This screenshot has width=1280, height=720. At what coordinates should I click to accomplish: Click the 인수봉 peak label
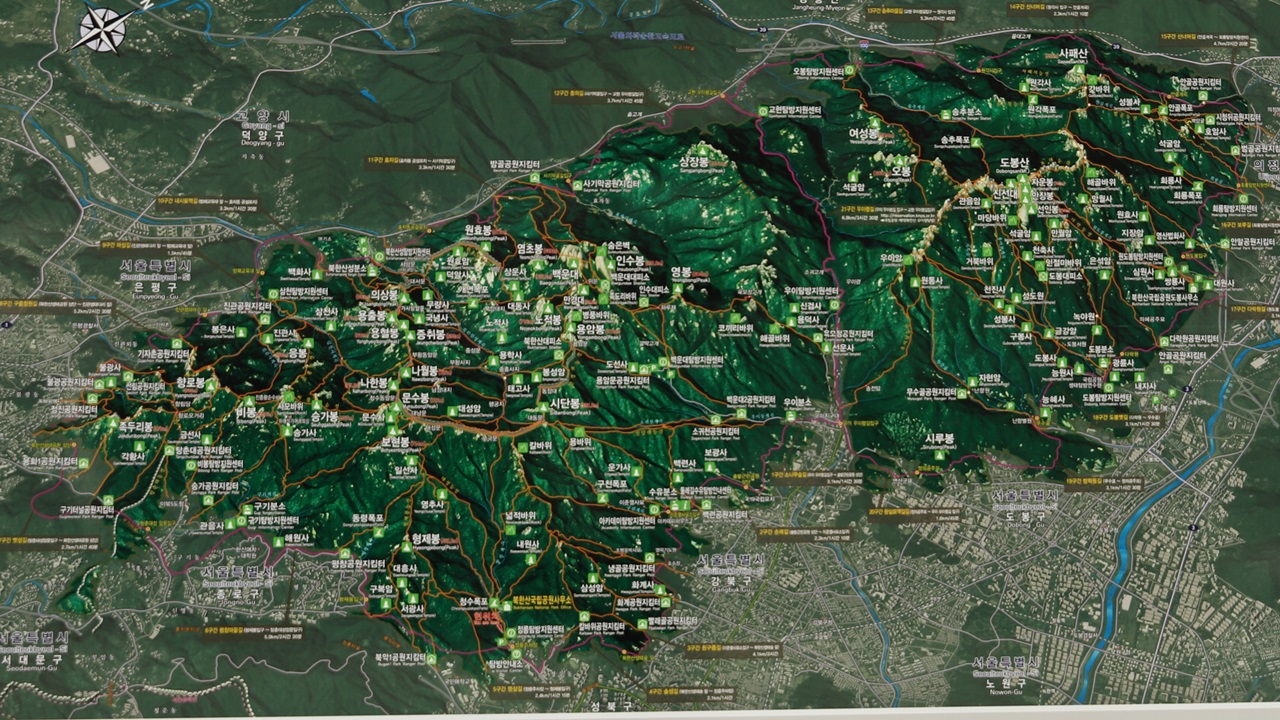click(628, 261)
